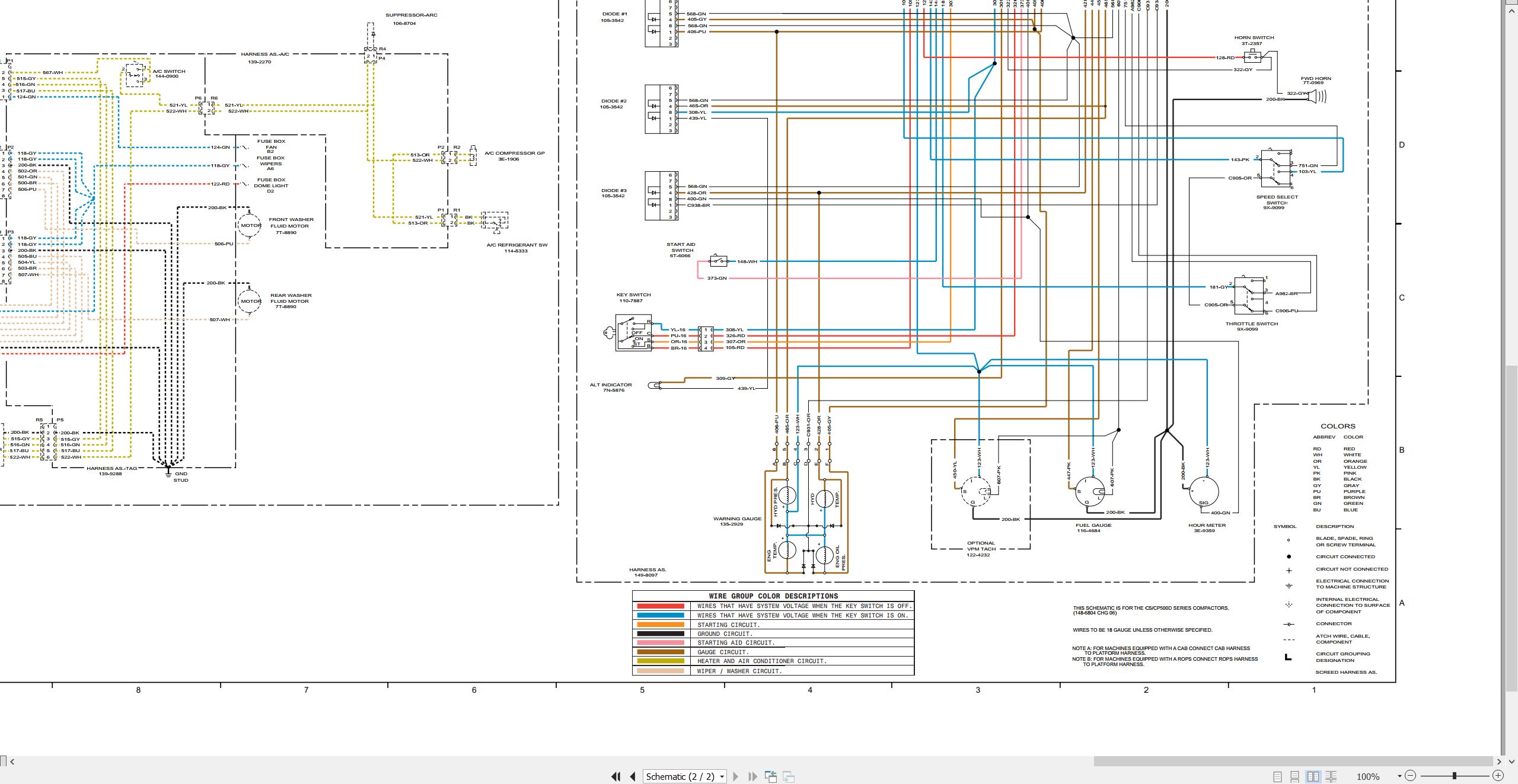The height and width of the screenshot is (784, 1518).
Task: Click the black ground circuit swatch
Action: (x=661, y=633)
